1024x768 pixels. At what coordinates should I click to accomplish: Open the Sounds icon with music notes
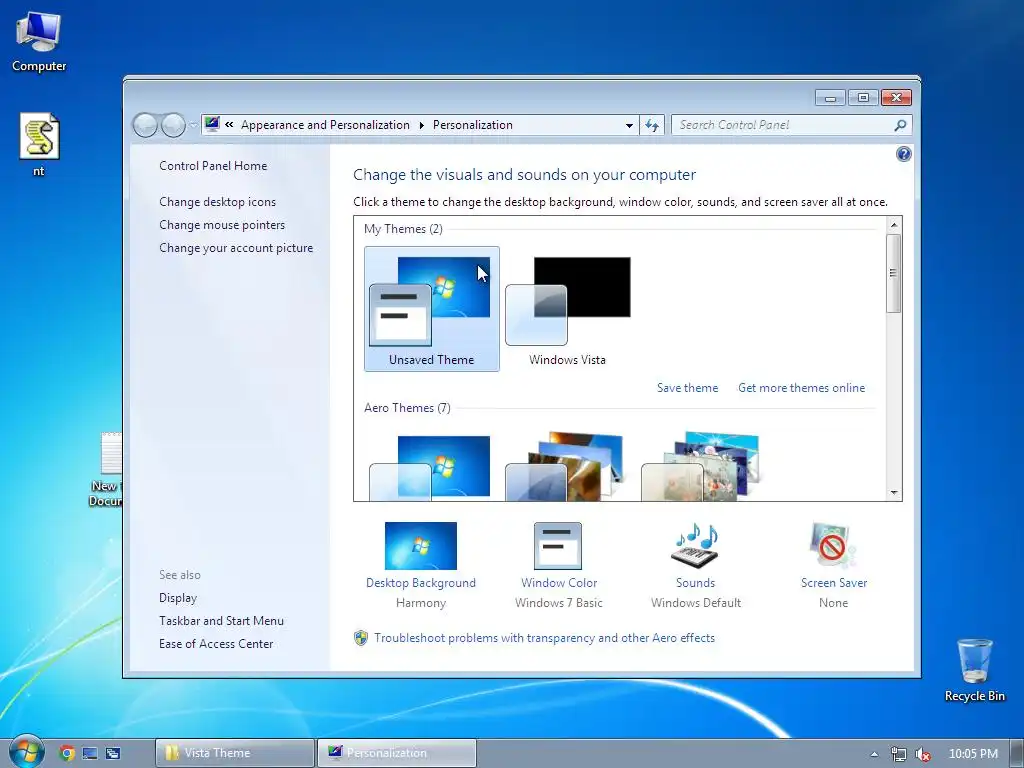click(695, 546)
